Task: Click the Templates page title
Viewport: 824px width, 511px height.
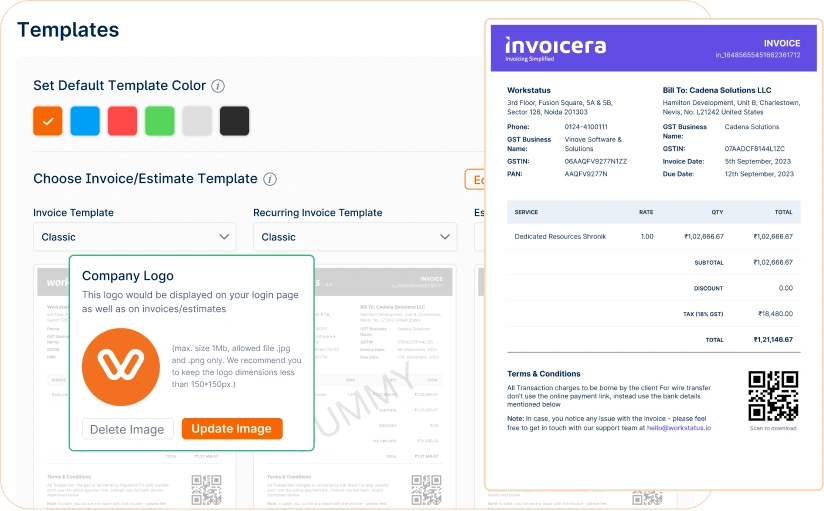Action: pyautogui.click(x=68, y=30)
